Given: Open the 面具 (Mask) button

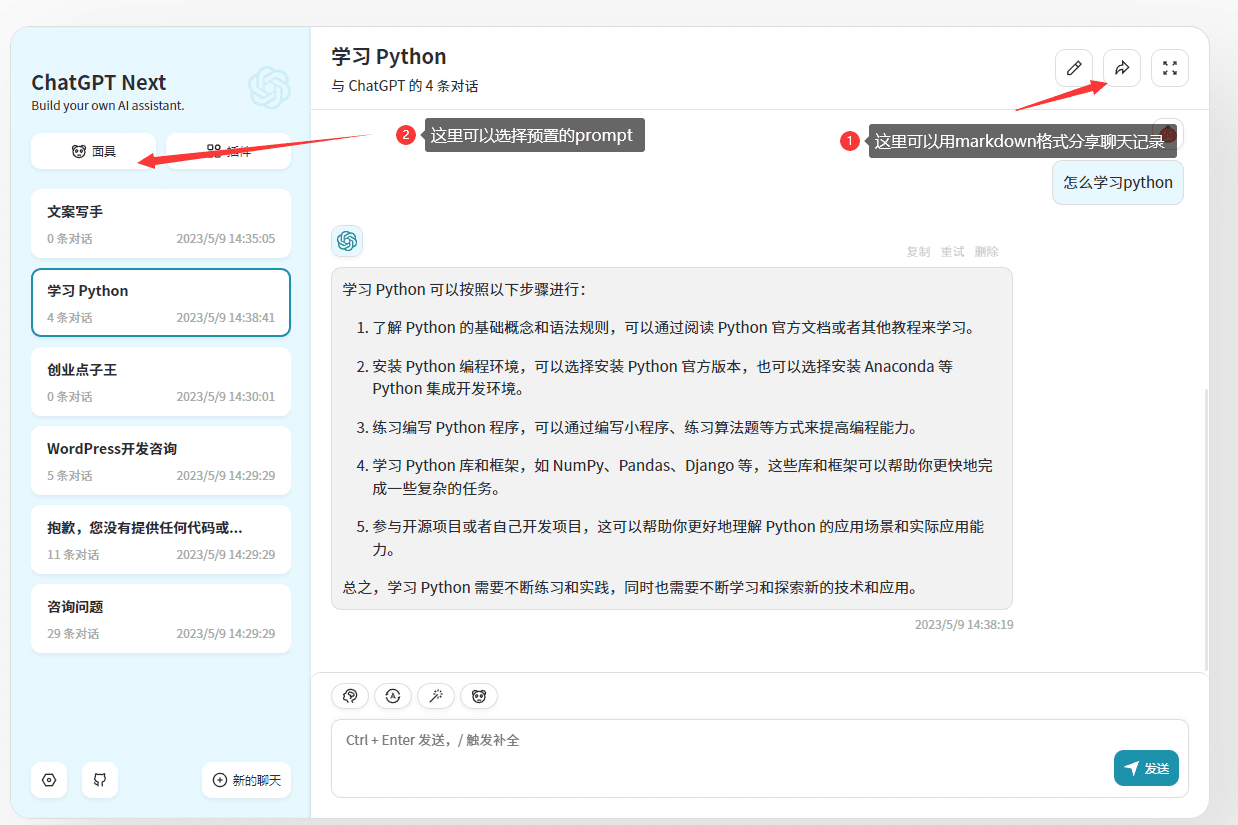Looking at the screenshot, I should coord(94,151).
